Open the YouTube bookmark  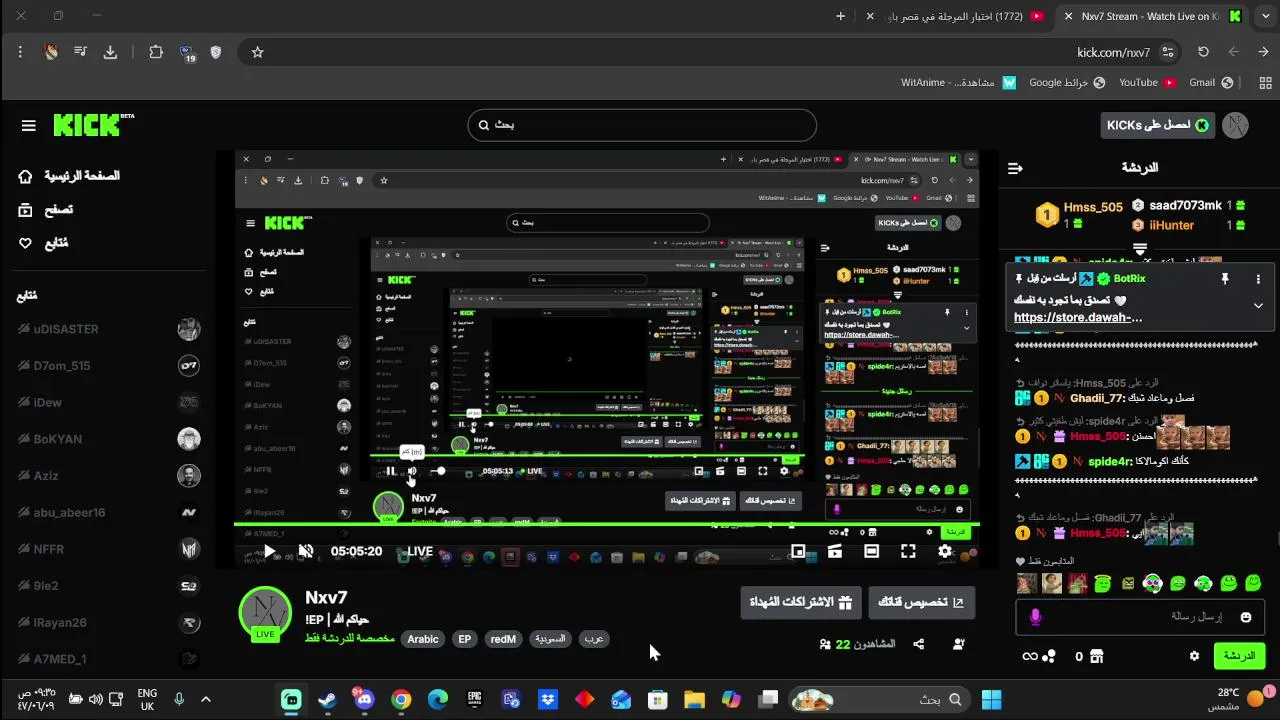[x=1147, y=83]
